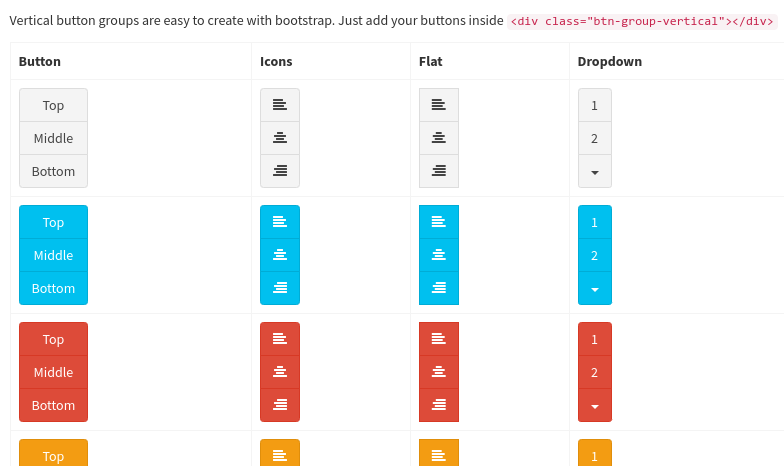Click the orange align-left icon in Flat column
The image size is (784, 466).
(438, 454)
